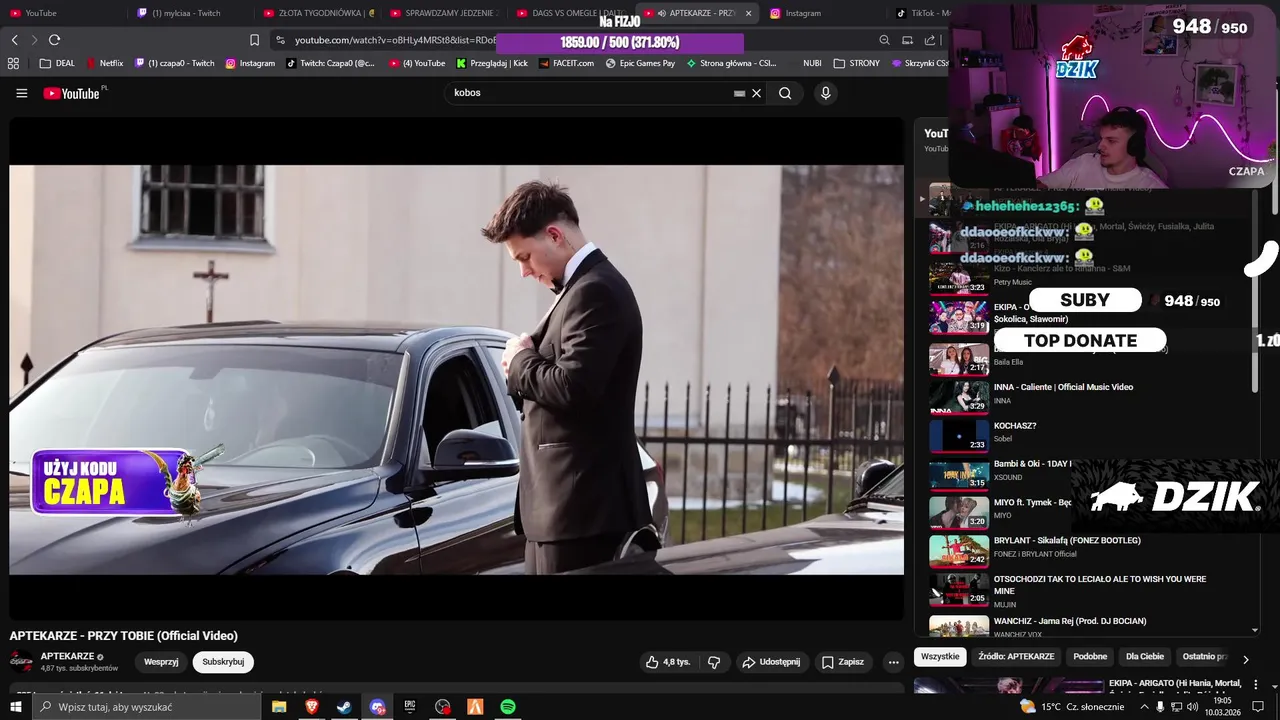Screen dimensions: 1280x720
Task: Play INNA - Caliente from playlist
Action: 1090,397
